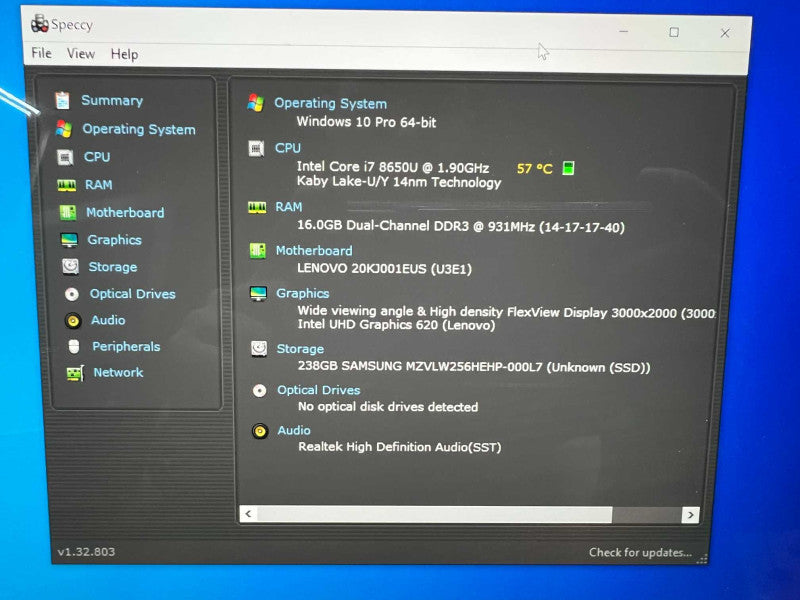Click the Graphics monitor icon in sidebar
The width and height of the screenshot is (800, 600).
click(x=69, y=240)
